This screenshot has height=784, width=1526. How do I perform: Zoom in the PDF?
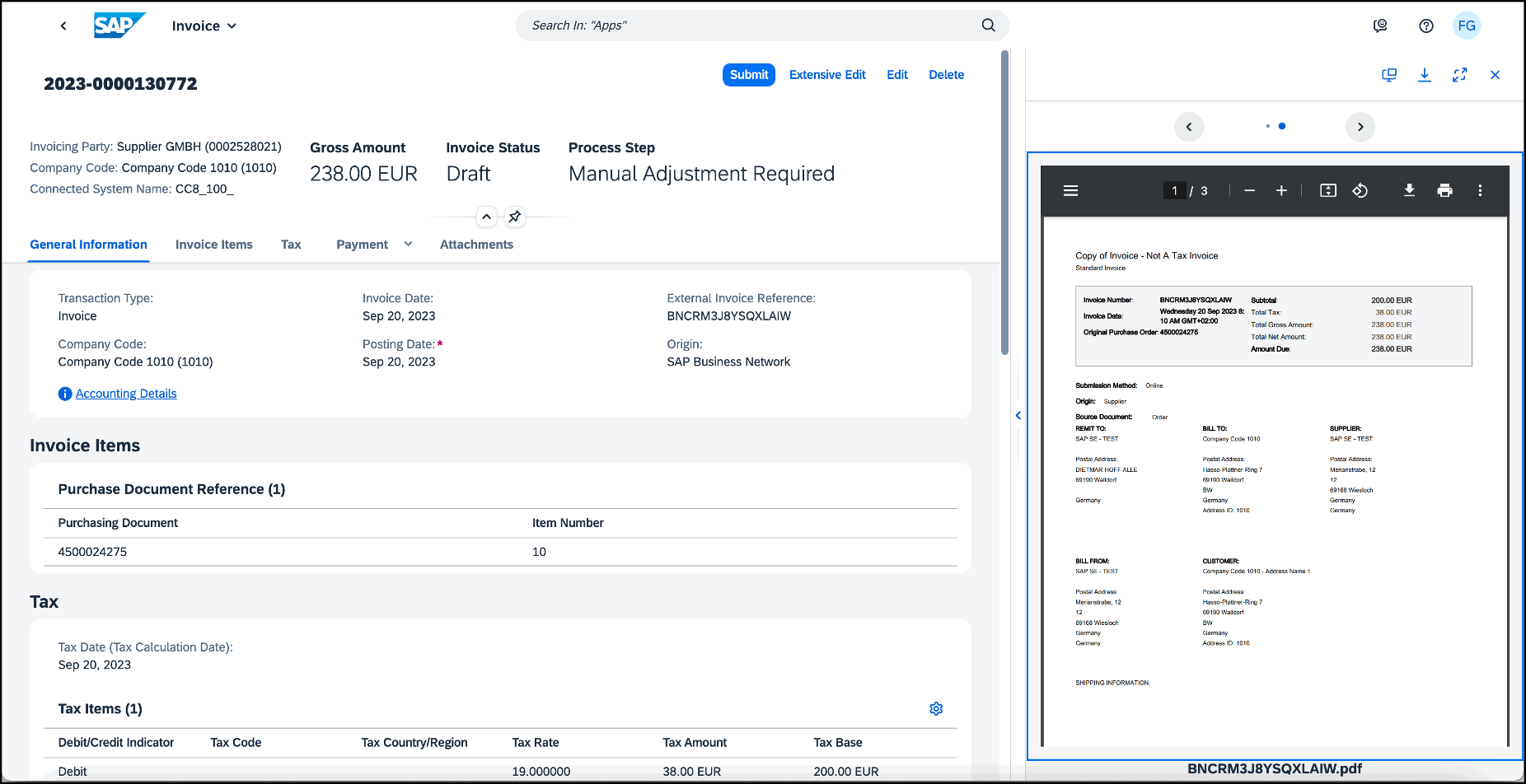(1281, 190)
